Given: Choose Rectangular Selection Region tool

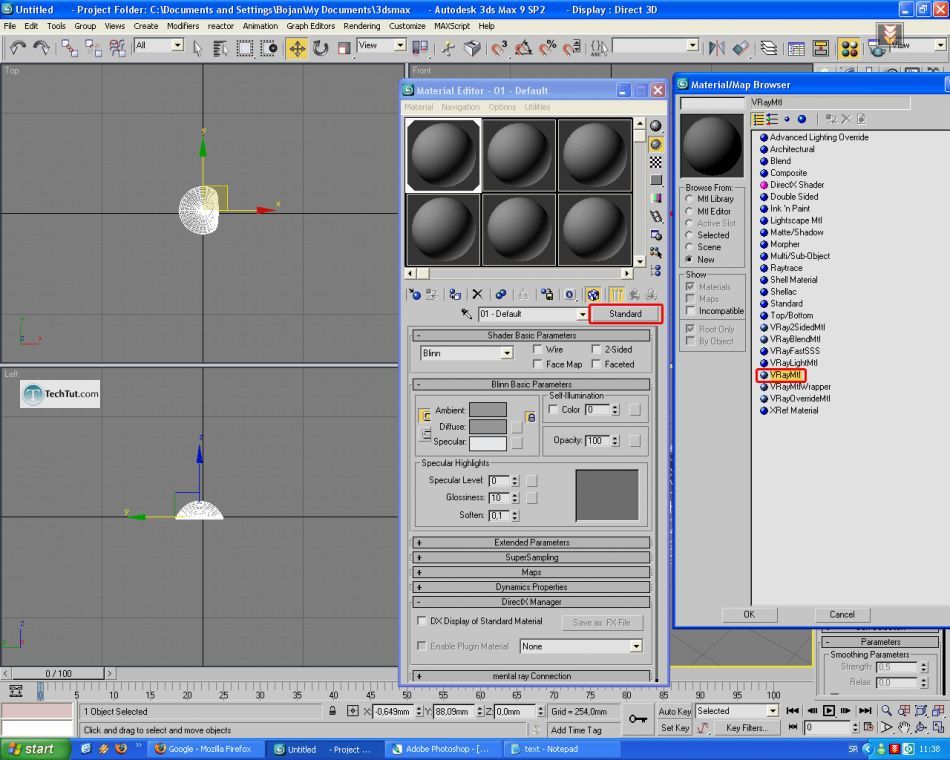Looking at the screenshot, I should pyautogui.click(x=245, y=48).
